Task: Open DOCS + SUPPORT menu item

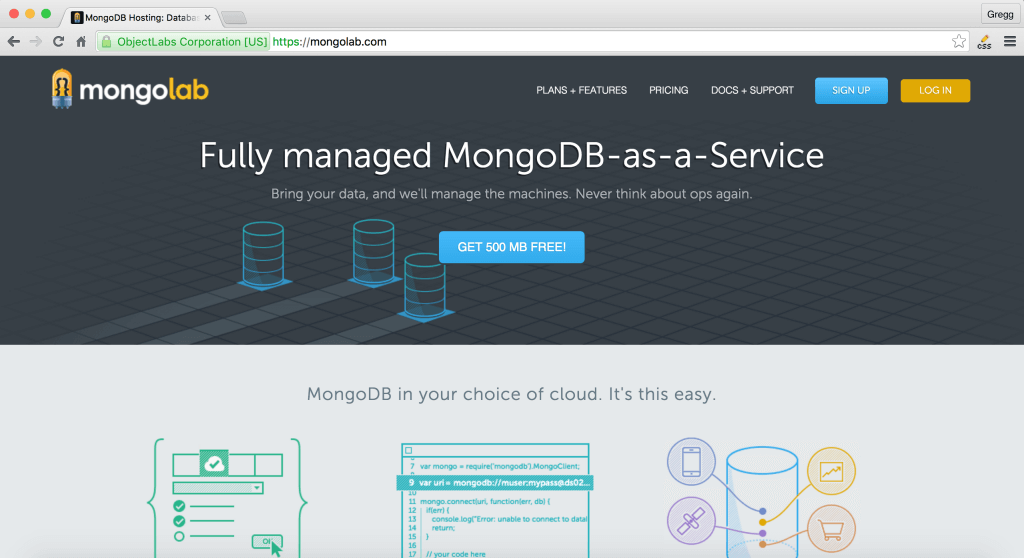Action: (x=752, y=90)
